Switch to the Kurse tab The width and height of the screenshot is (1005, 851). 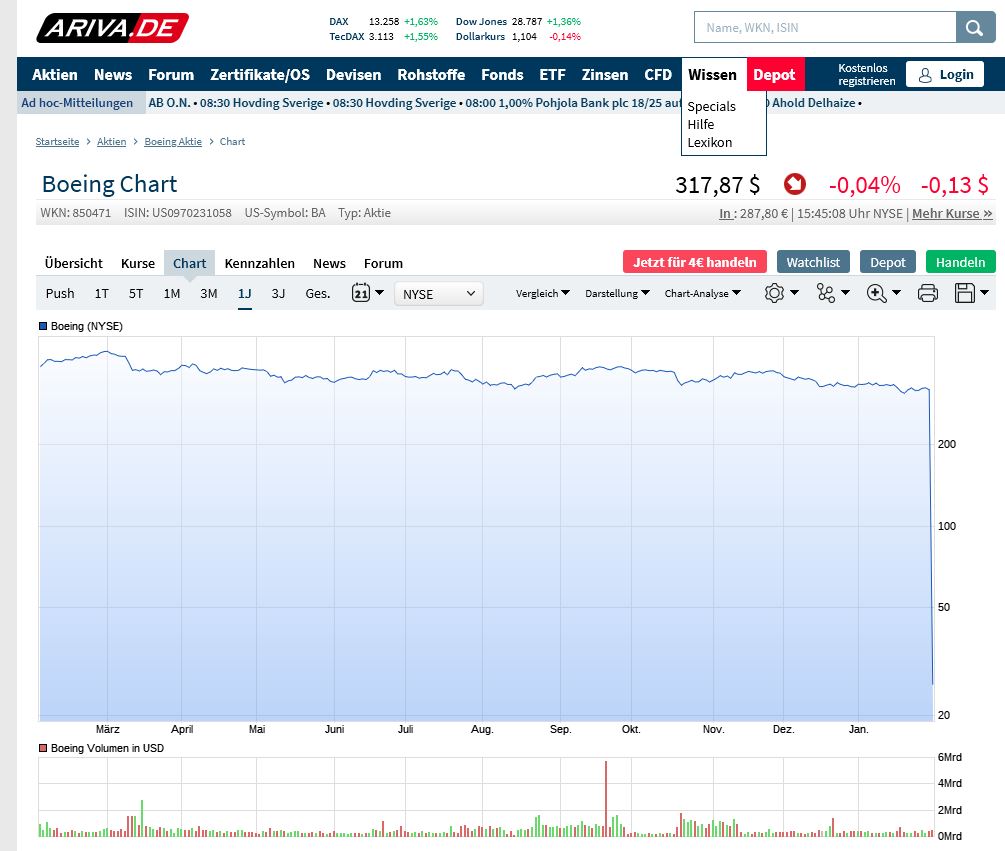point(138,263)
